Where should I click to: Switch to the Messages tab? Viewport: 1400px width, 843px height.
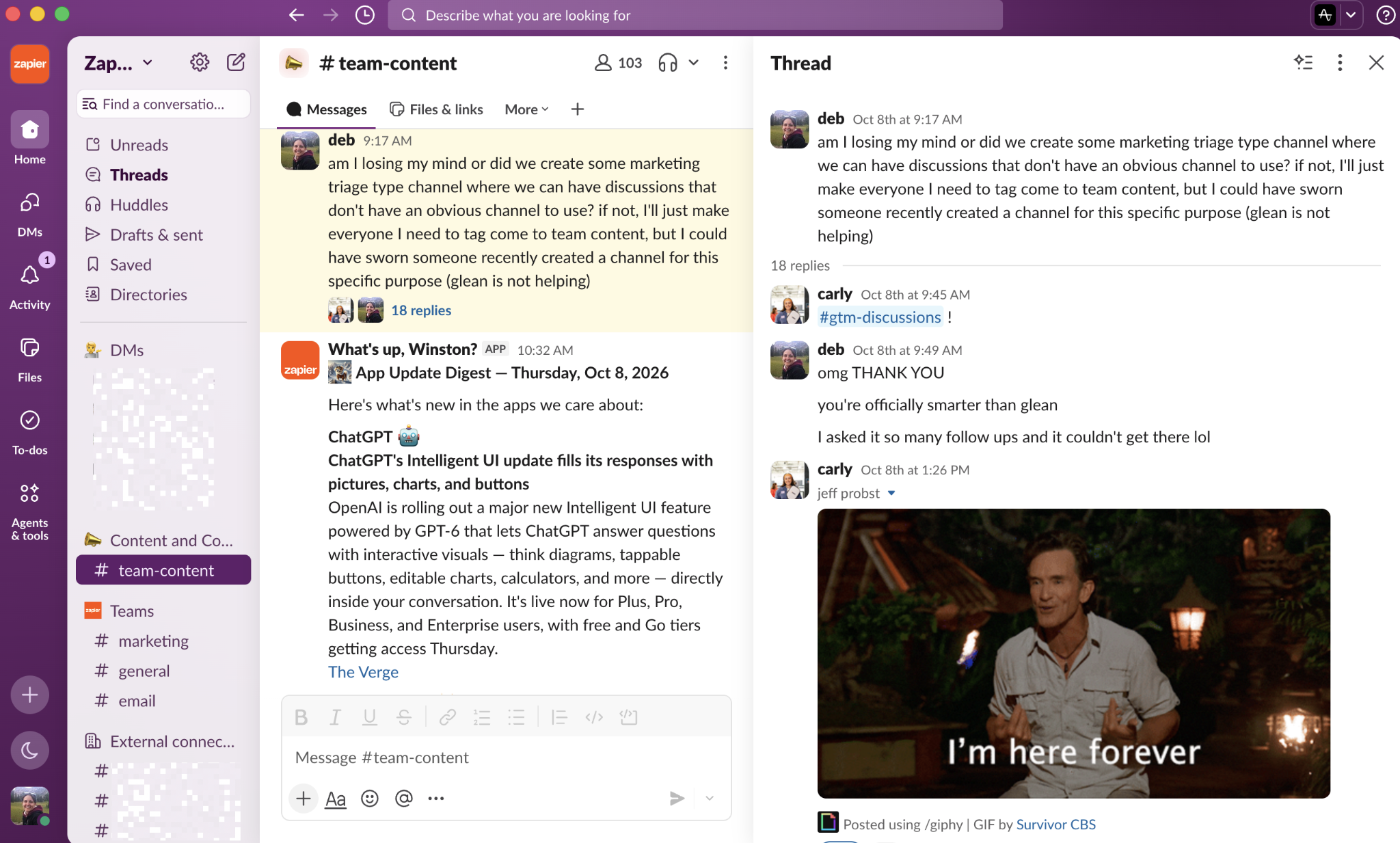(327, 109)
